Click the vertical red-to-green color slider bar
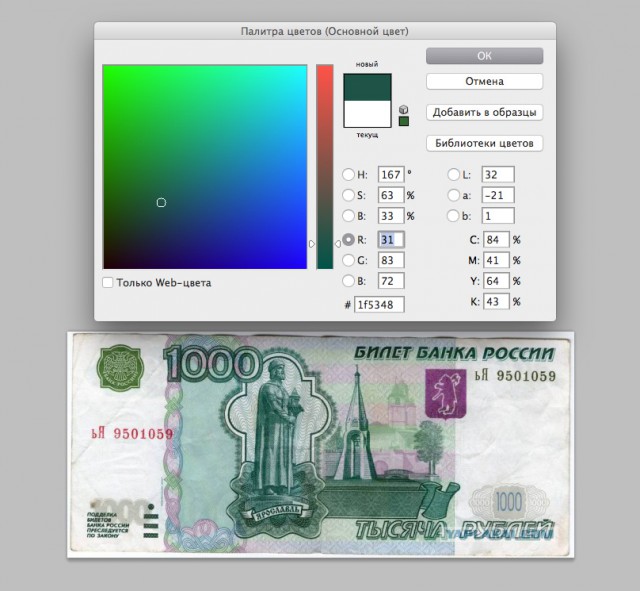Image resolution: width=640 pixels, height=591 pixels. [x=325, y=167]
